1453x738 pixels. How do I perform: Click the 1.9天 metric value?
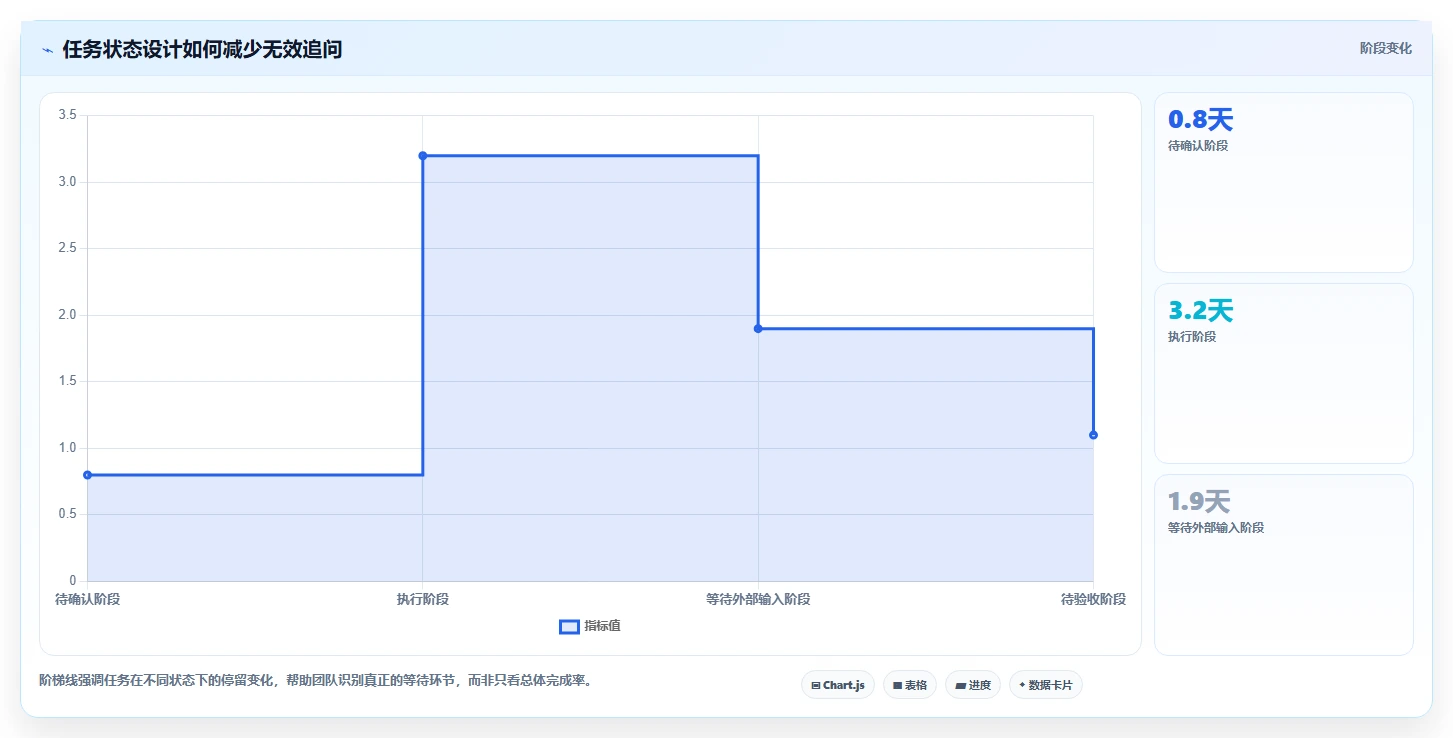pos(1199,502)
